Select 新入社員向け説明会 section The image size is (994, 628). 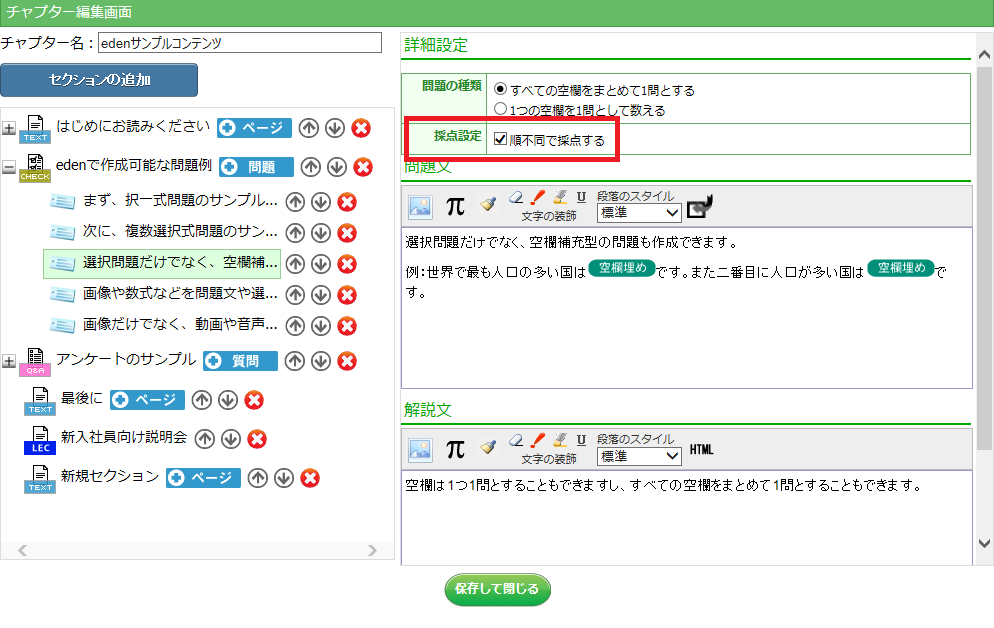[x=124, y=437]
